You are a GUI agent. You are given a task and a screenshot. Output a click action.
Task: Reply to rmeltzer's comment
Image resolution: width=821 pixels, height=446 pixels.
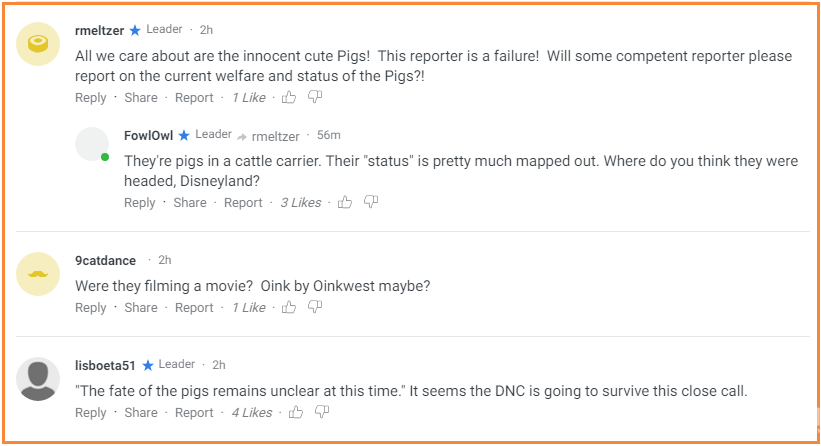(x=91, y=98)
